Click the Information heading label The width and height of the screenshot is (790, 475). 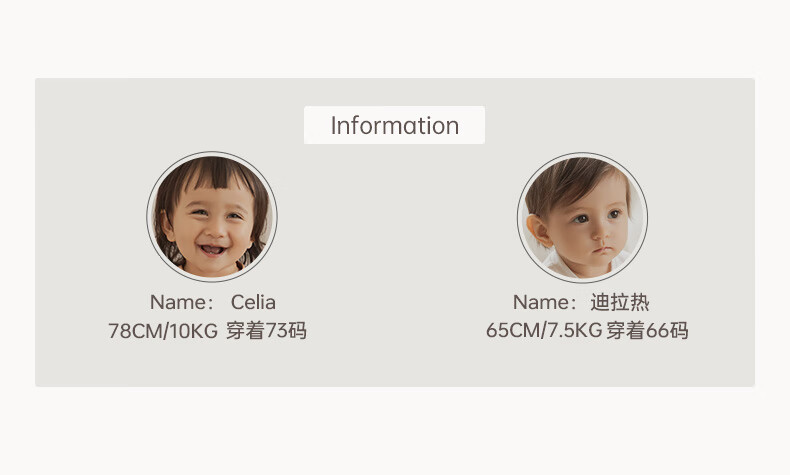tap(394, 126)
